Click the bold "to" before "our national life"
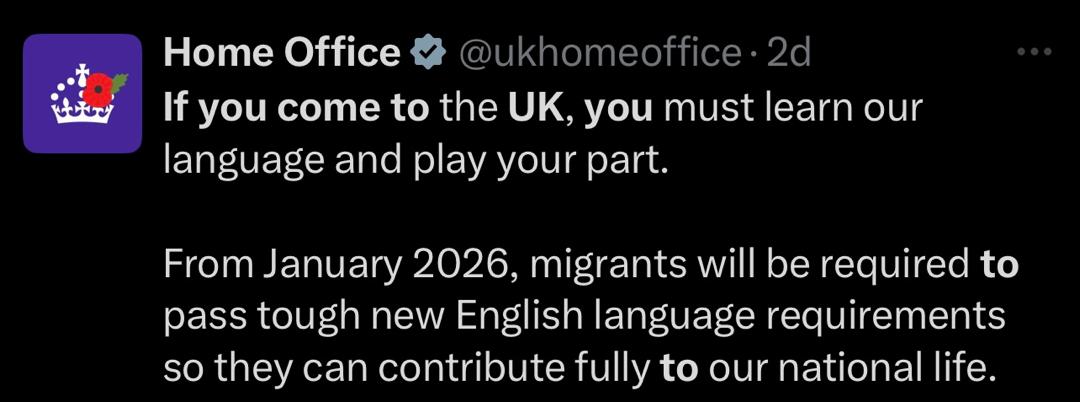 coord(679,368)
